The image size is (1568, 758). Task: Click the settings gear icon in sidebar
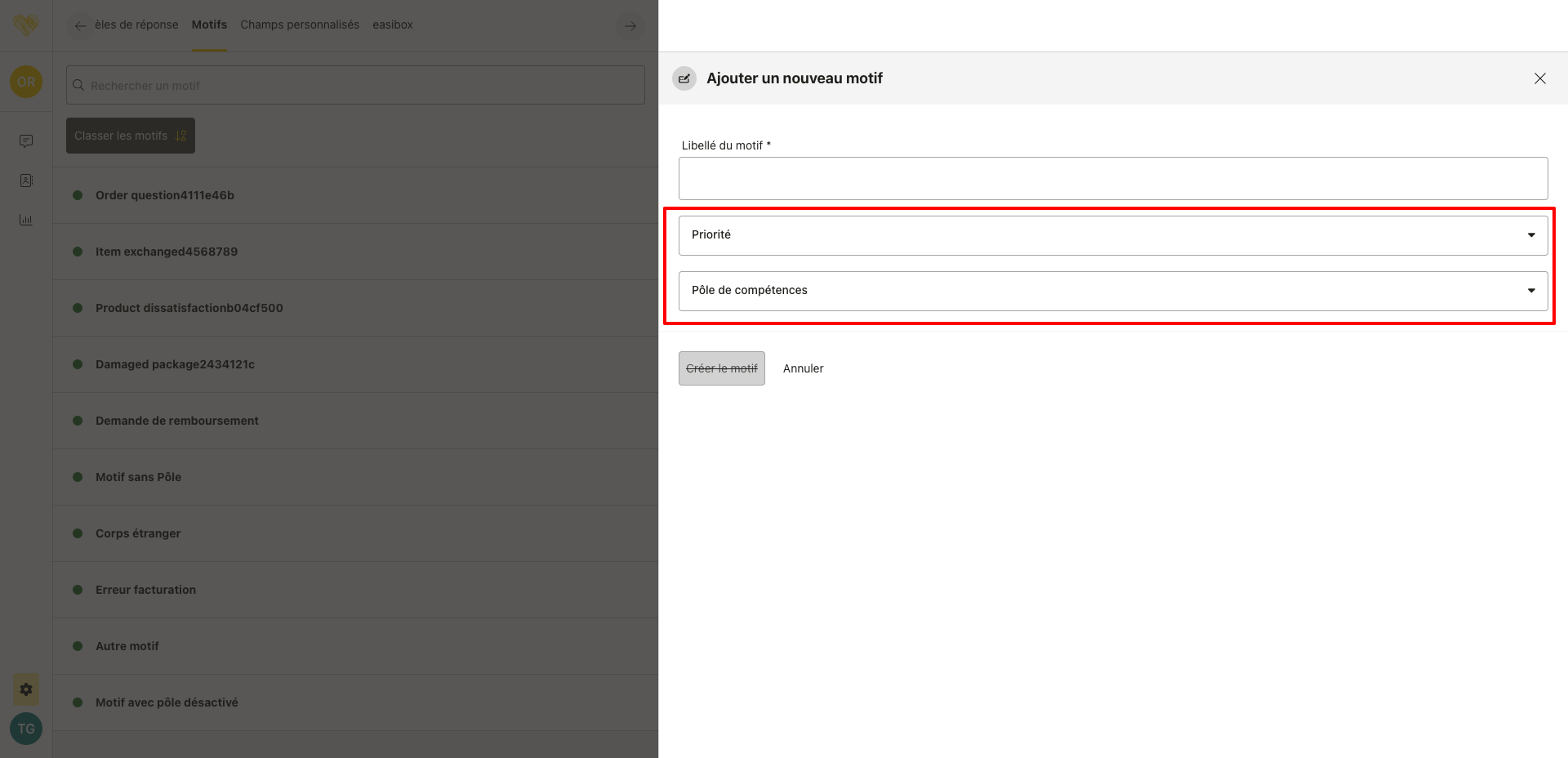(26, 689)
